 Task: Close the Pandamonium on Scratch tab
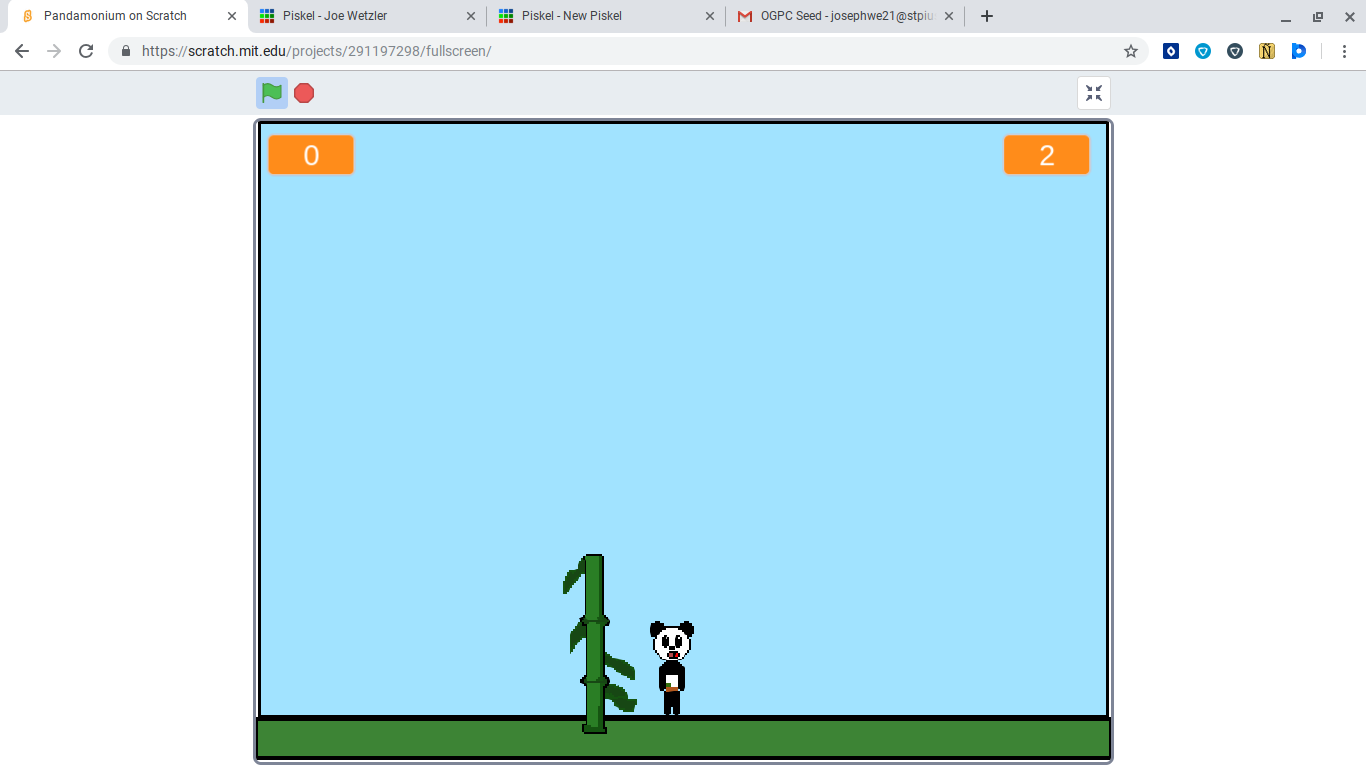232,16
